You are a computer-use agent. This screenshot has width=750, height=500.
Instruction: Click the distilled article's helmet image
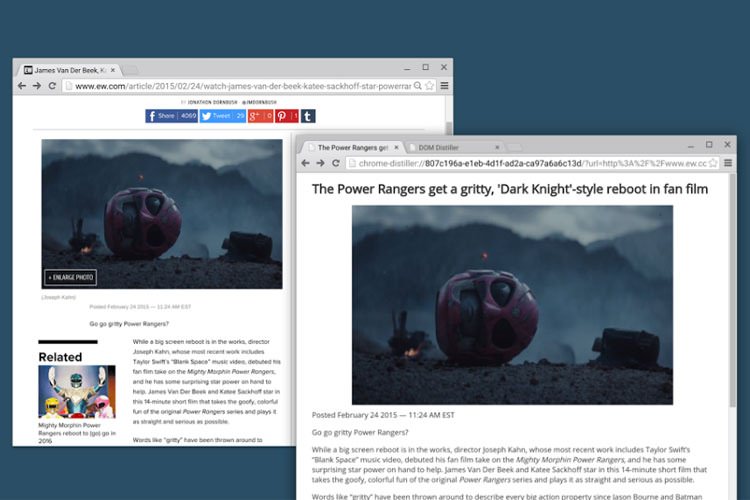512,305
